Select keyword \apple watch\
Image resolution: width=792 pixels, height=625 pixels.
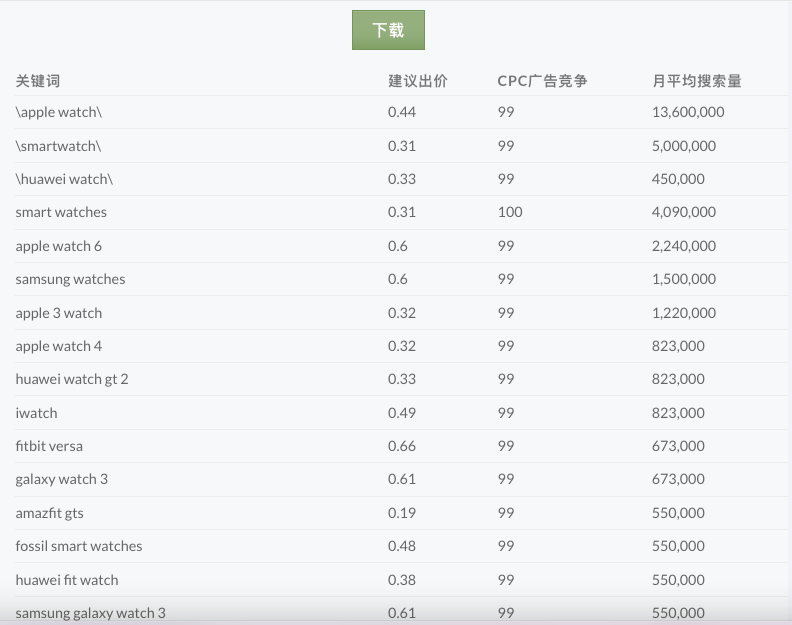[x=59, y=112]
